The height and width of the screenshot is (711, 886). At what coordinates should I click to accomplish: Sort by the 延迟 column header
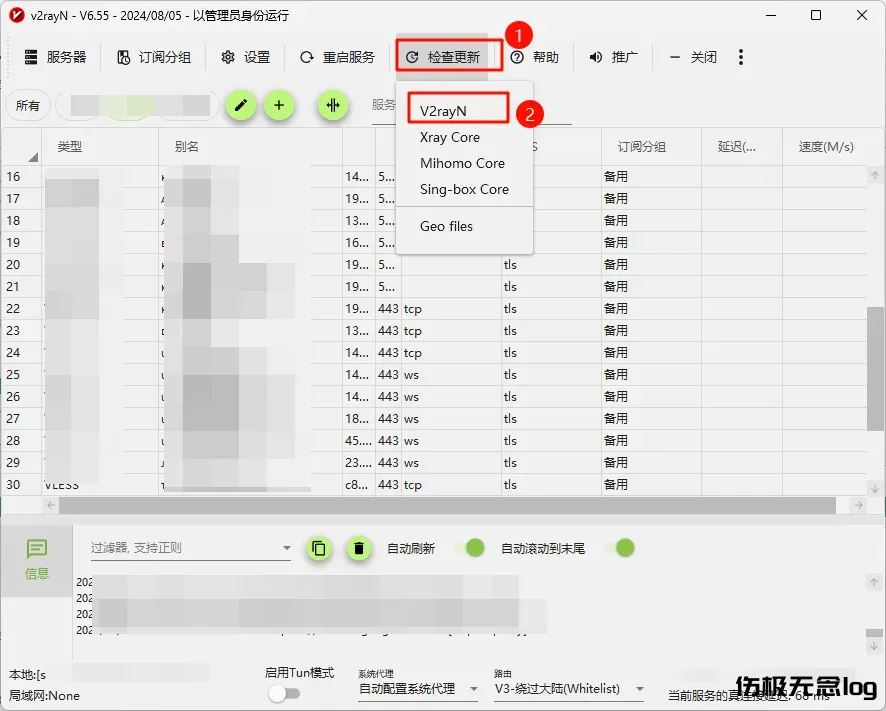tap(742, 147)
